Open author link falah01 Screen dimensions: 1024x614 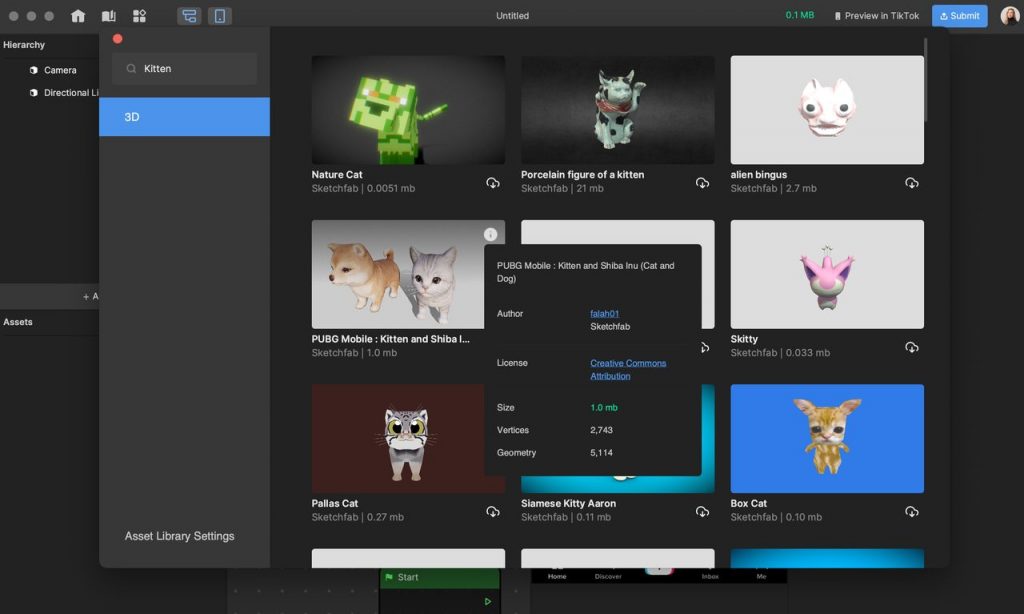tap(605, 314)
